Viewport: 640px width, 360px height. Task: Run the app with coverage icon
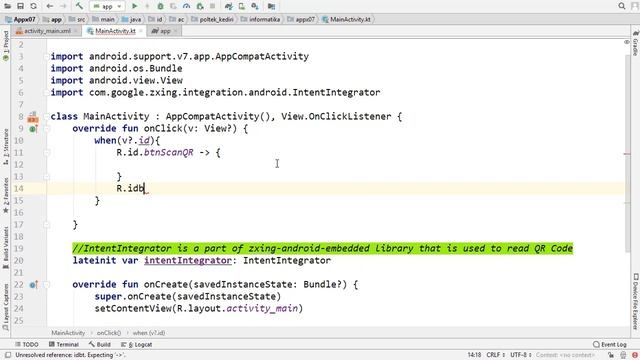pos(173,6)
